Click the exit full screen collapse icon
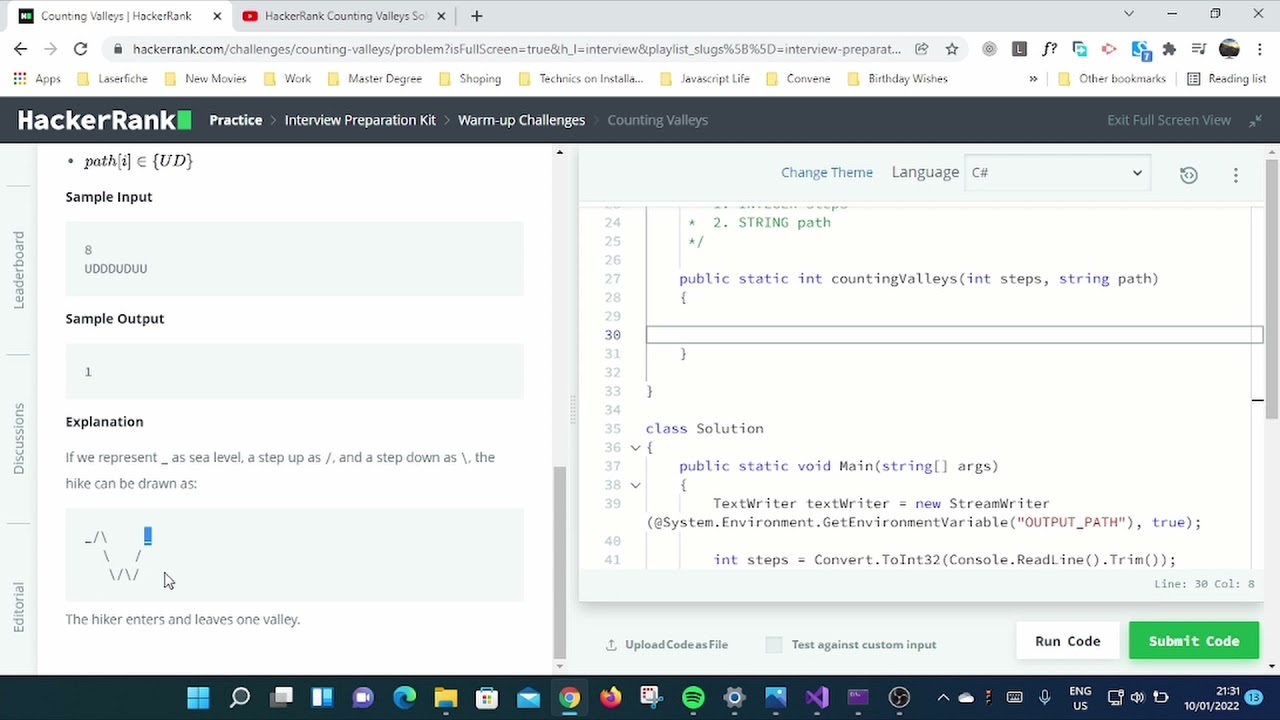Screen dimensions: 1280x720 (x=1255, y=120)
